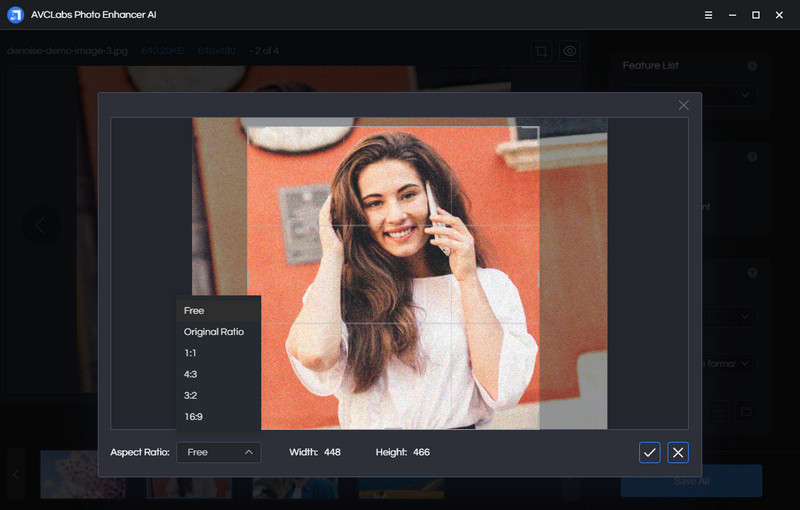
Task: Click the crop tool icon
Action: click(x=541, y=51)
